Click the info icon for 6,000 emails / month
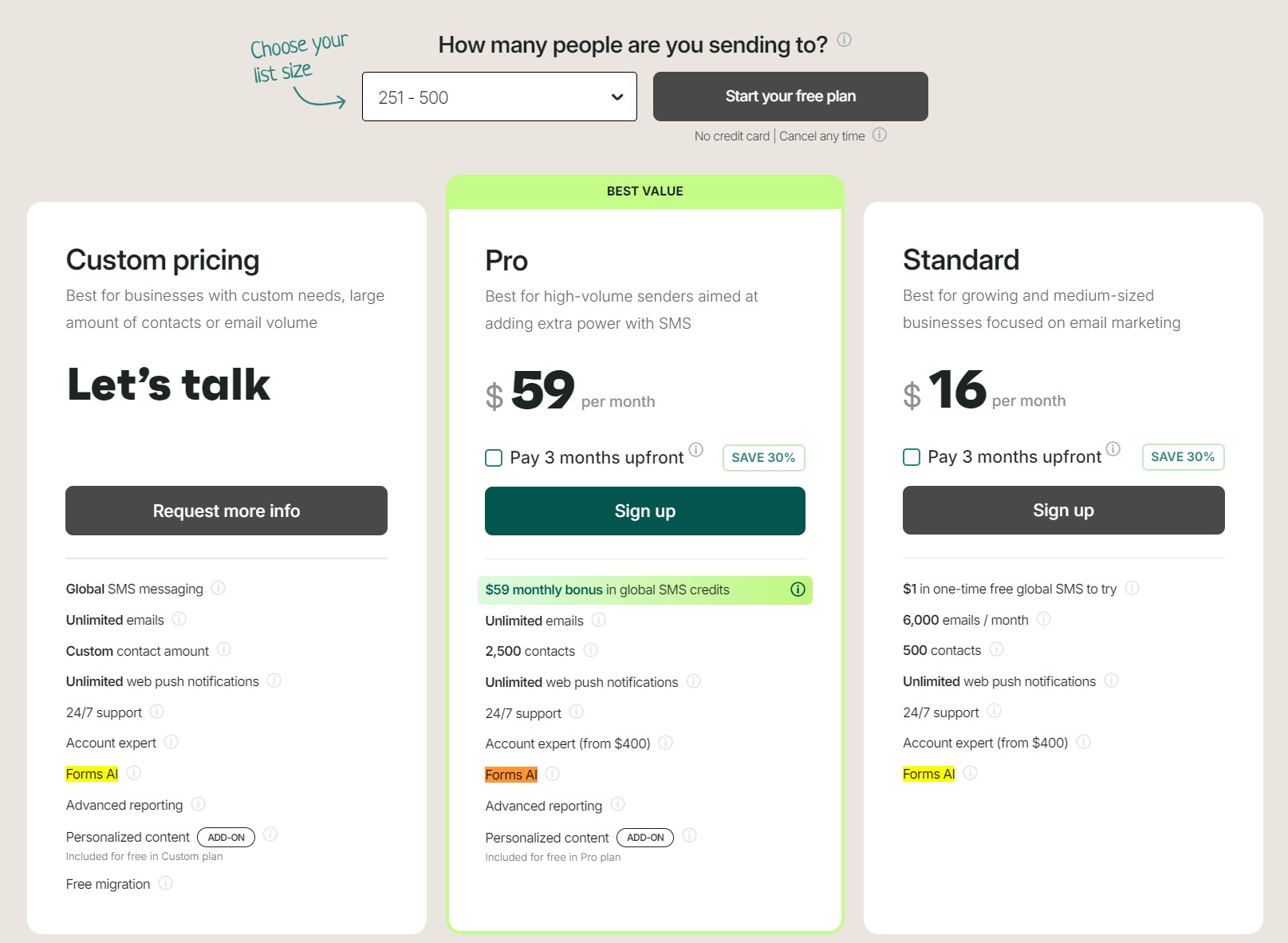This screenshot has height=943, width=1288. pos(1043,619)
